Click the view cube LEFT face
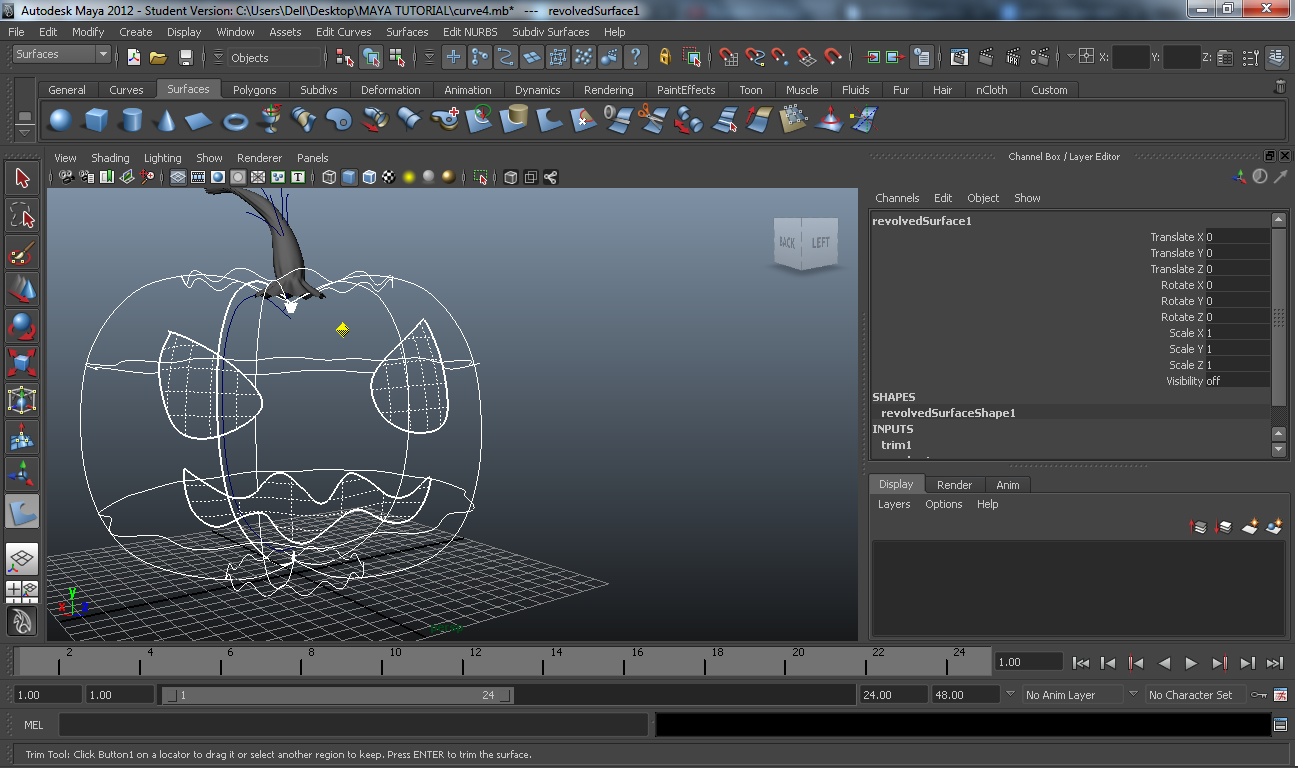This screenshot has width=1298, height=768. pos(820,243)
